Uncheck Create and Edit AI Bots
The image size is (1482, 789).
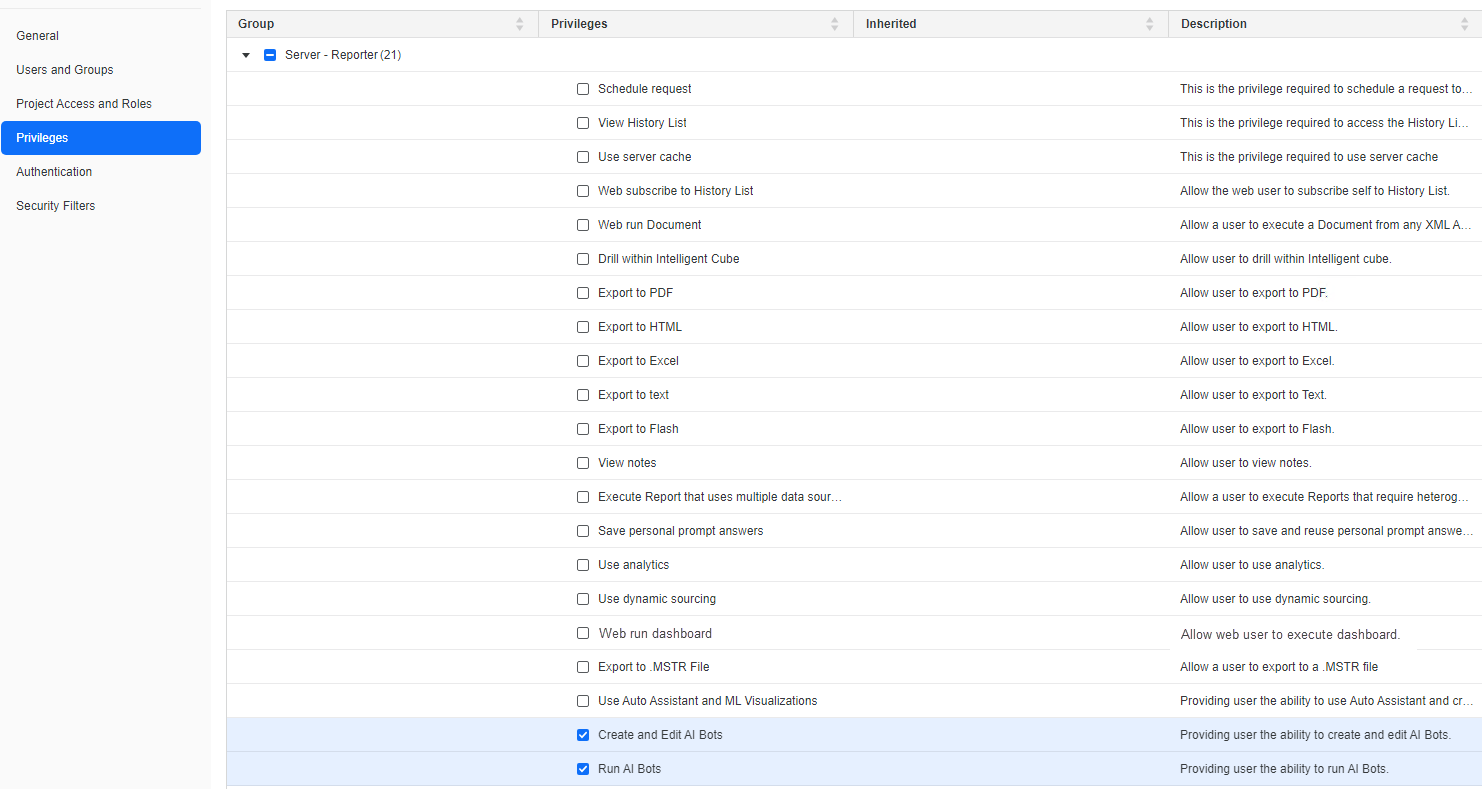583,735
